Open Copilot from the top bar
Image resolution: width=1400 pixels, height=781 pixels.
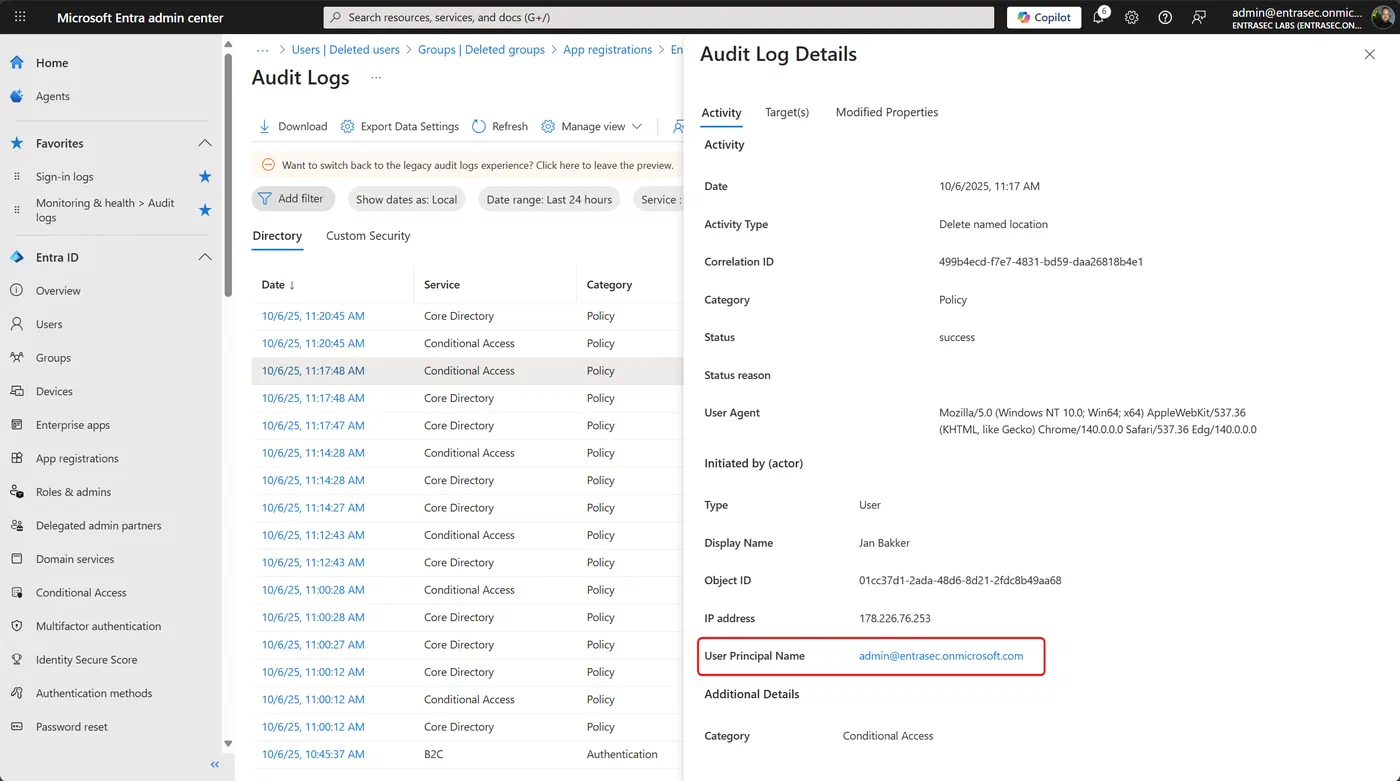(x=1043, y=17)
